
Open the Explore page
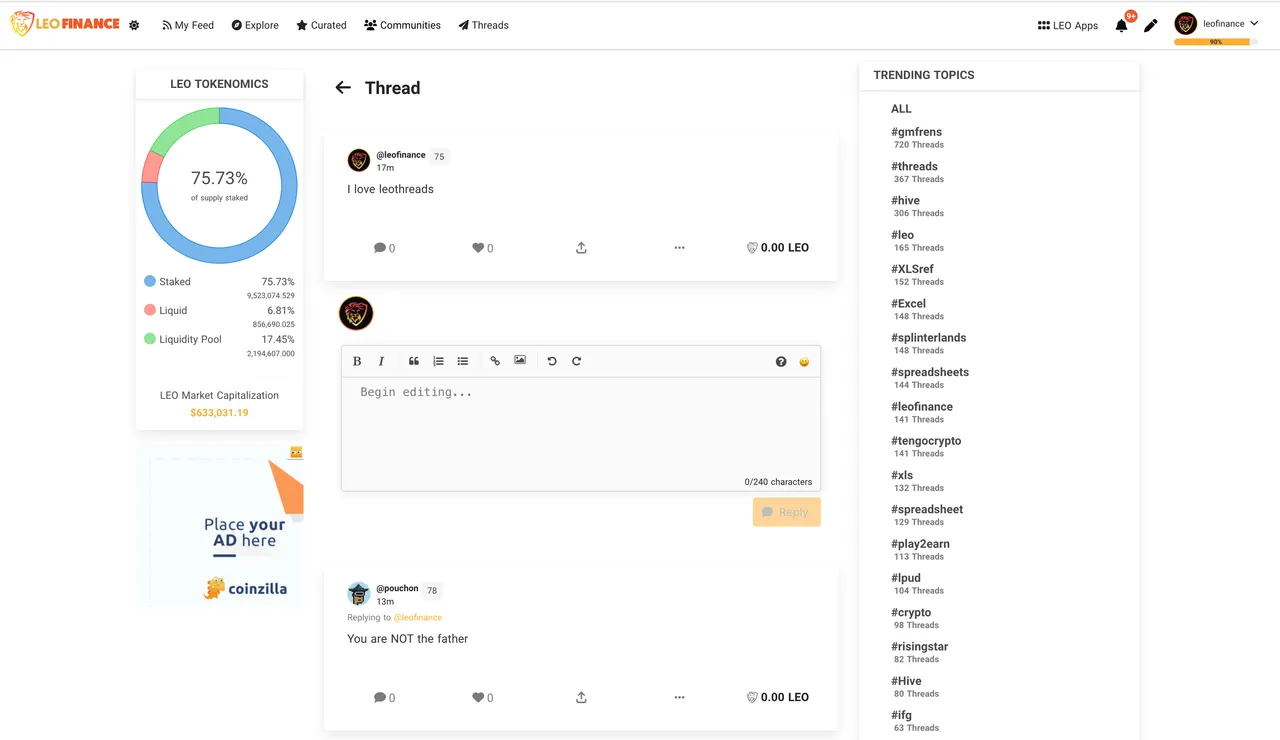255,25
